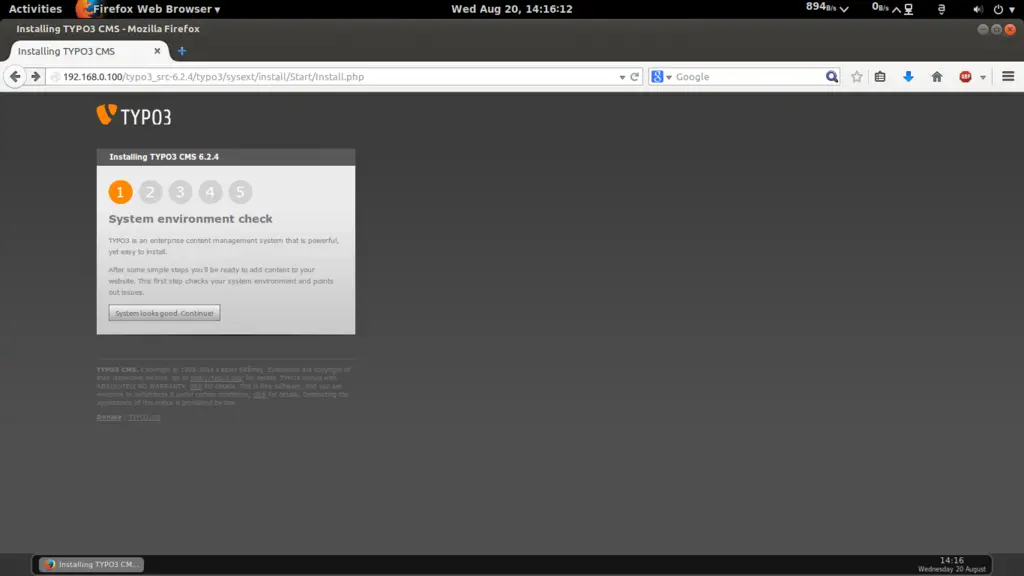
Task: Open the clock and calendar menu
Action: pyautogui.click(x=511, y=9)
